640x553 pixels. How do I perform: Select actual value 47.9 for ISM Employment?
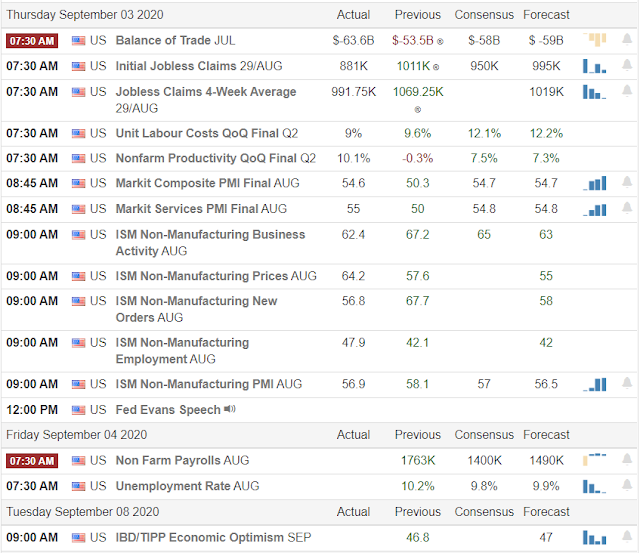coord(353,343)
